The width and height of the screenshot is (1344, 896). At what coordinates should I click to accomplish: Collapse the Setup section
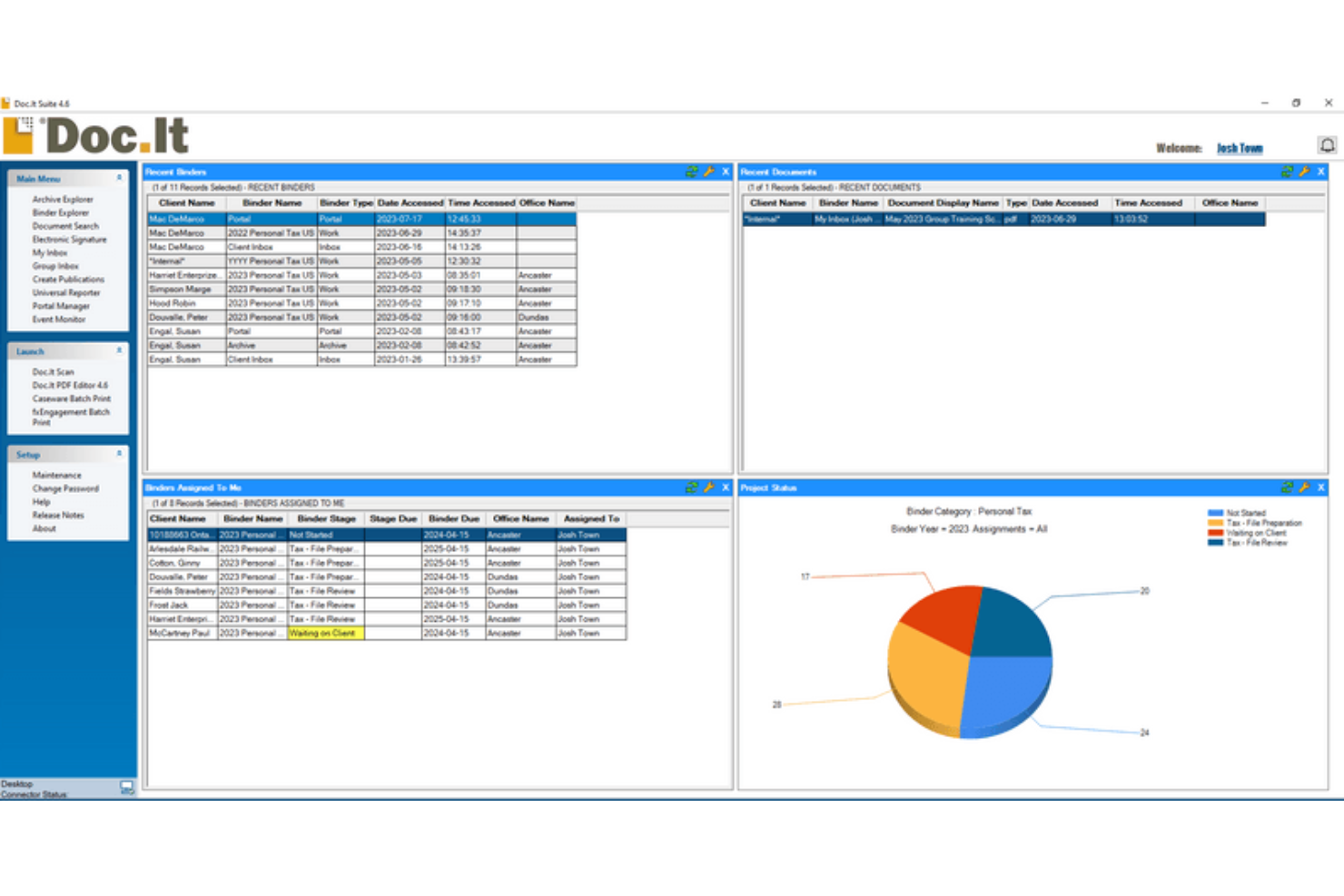119,454
